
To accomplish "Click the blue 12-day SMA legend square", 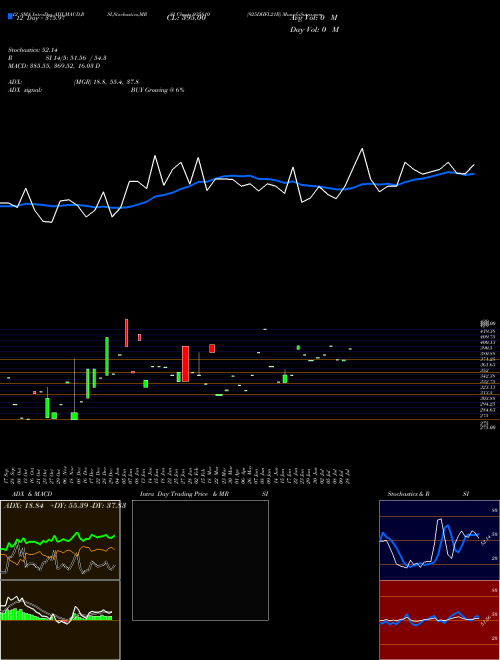I will pyautogui.click(x=10, y=16).
